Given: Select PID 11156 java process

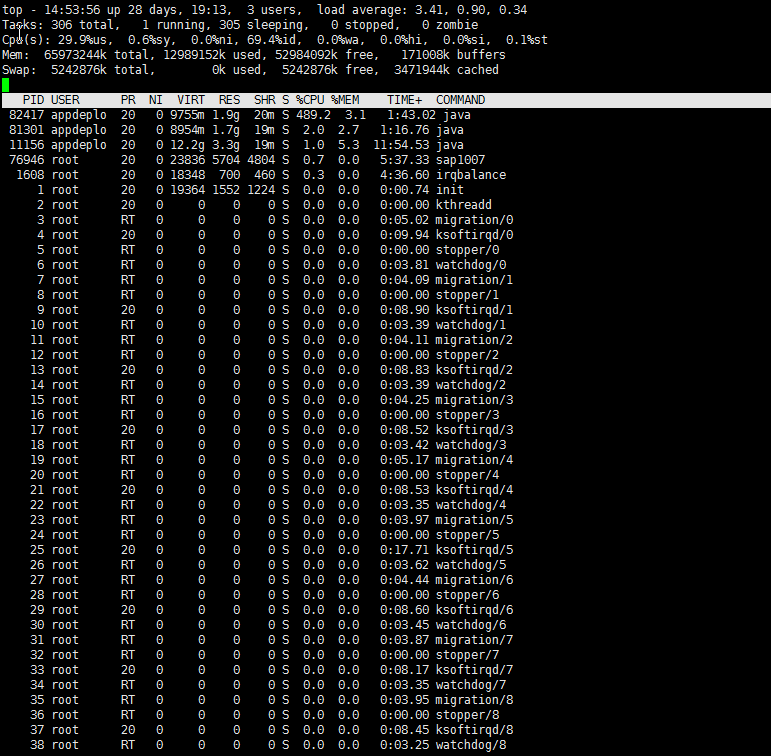Looking at the screenshot, I should [x=27, y=145].
